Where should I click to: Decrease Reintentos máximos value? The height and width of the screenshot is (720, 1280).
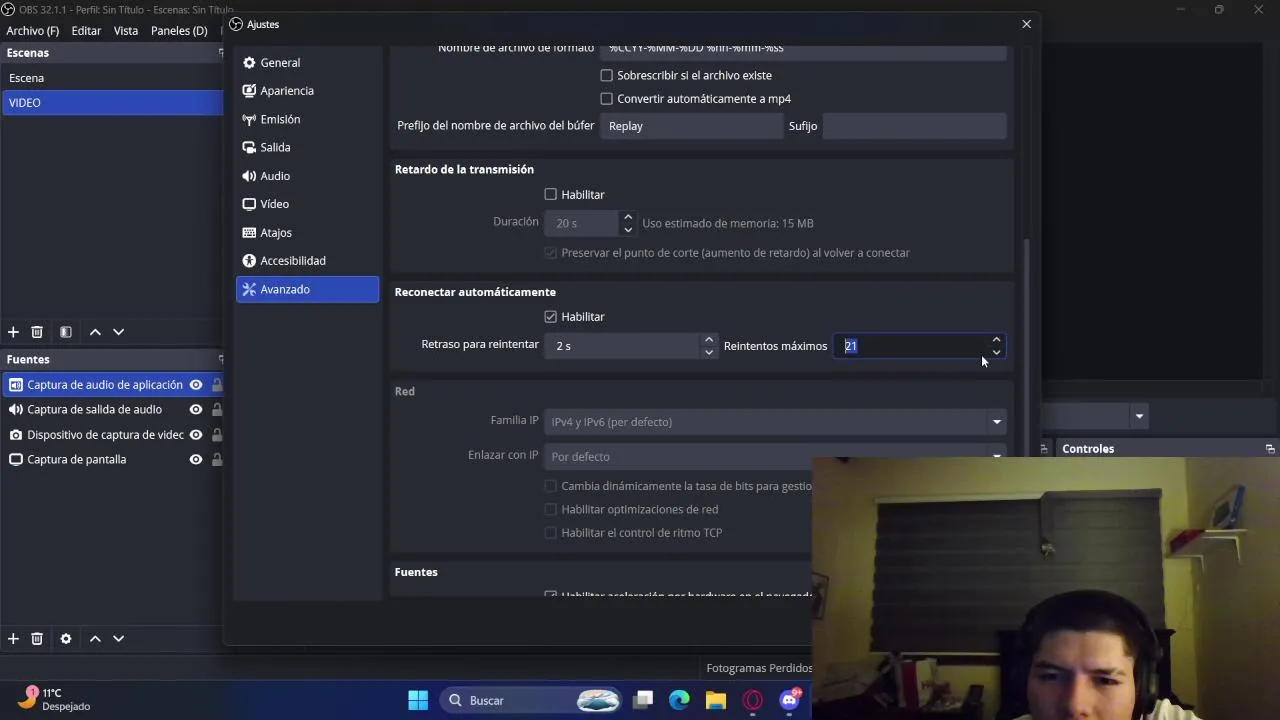(x=996, y=352)
